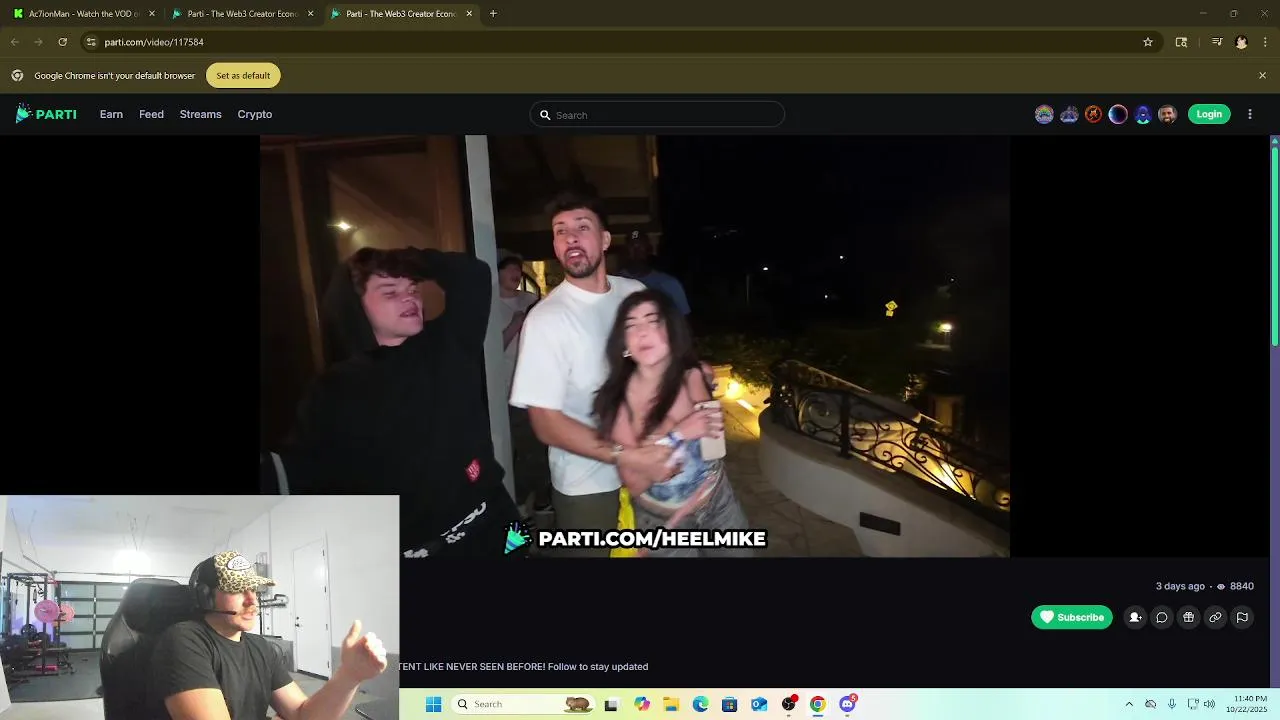Open the rainbow-colored streamer avatar
This screenshot has width=1280, height=720.
point(1044,114)
